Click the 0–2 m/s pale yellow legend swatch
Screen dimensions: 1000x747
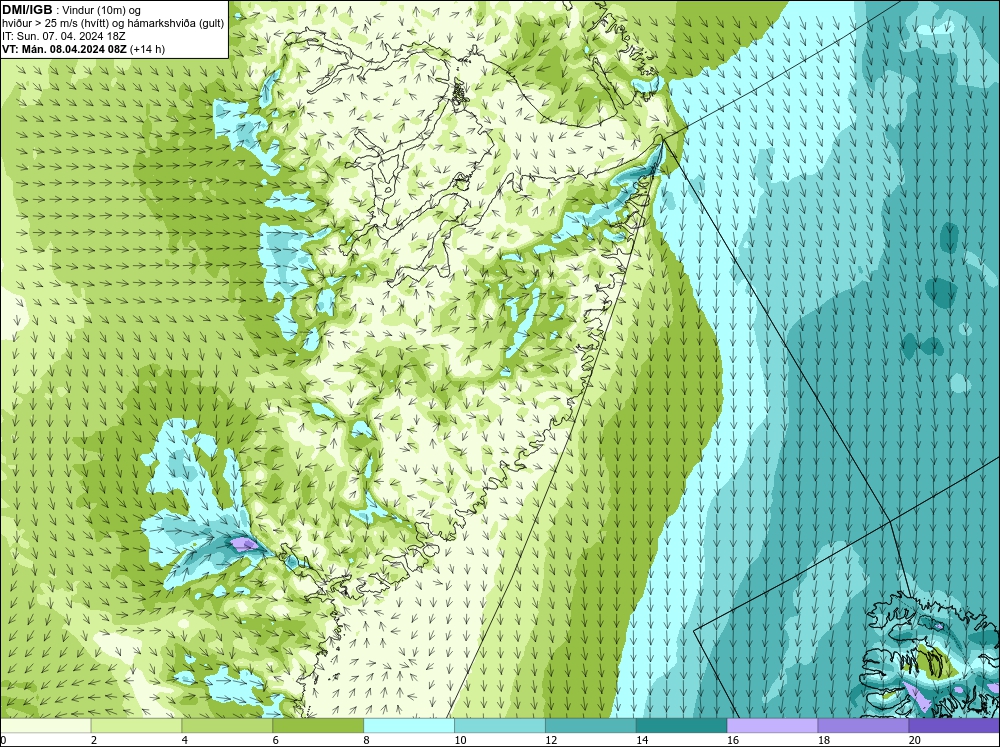(45, 726)
